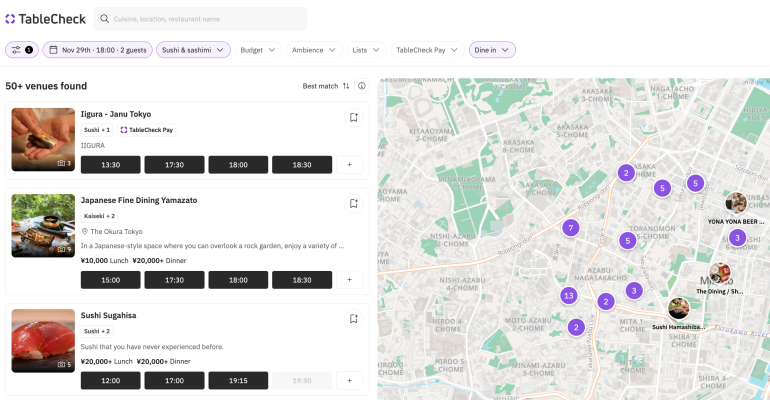Open the Sushi Sugahisa listing title
770x400 pixels.
pos(109,315)
